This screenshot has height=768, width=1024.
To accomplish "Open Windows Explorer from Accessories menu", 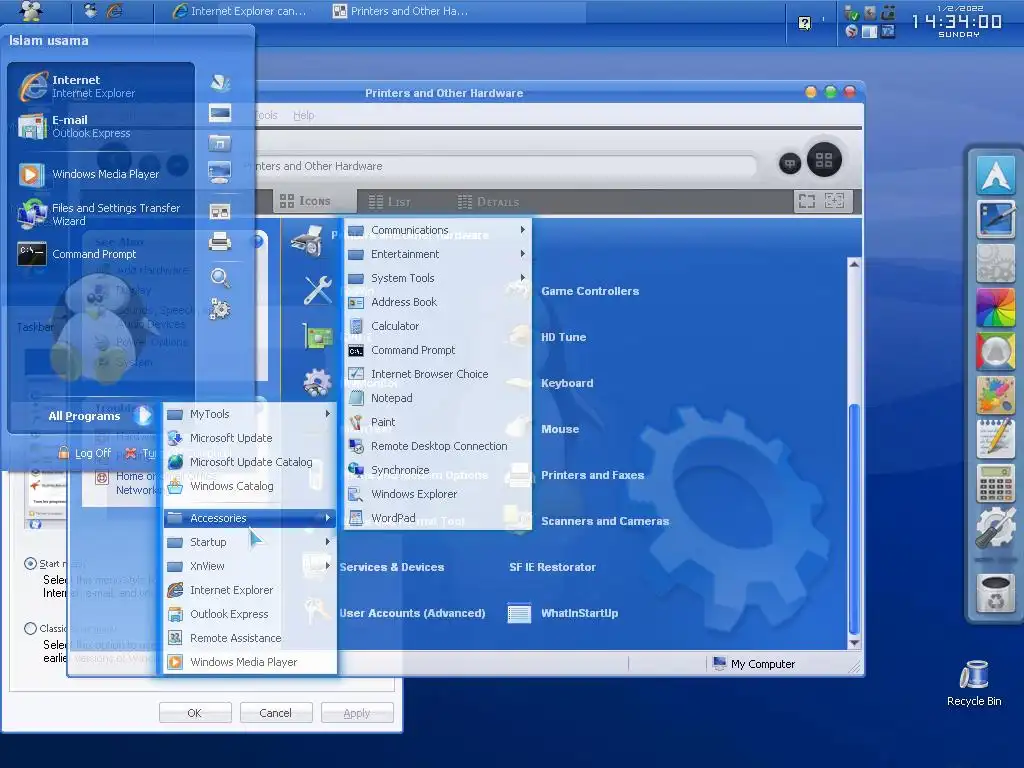I will [438, 494].
